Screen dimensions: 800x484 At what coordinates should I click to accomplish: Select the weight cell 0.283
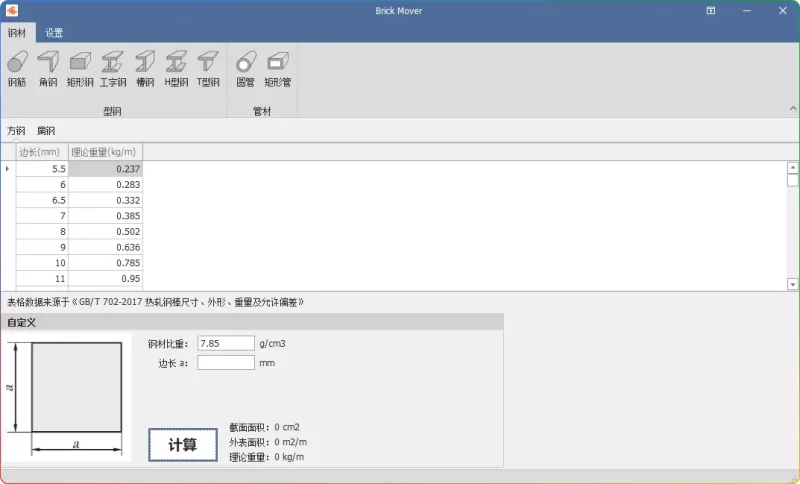tap(106, 185)
